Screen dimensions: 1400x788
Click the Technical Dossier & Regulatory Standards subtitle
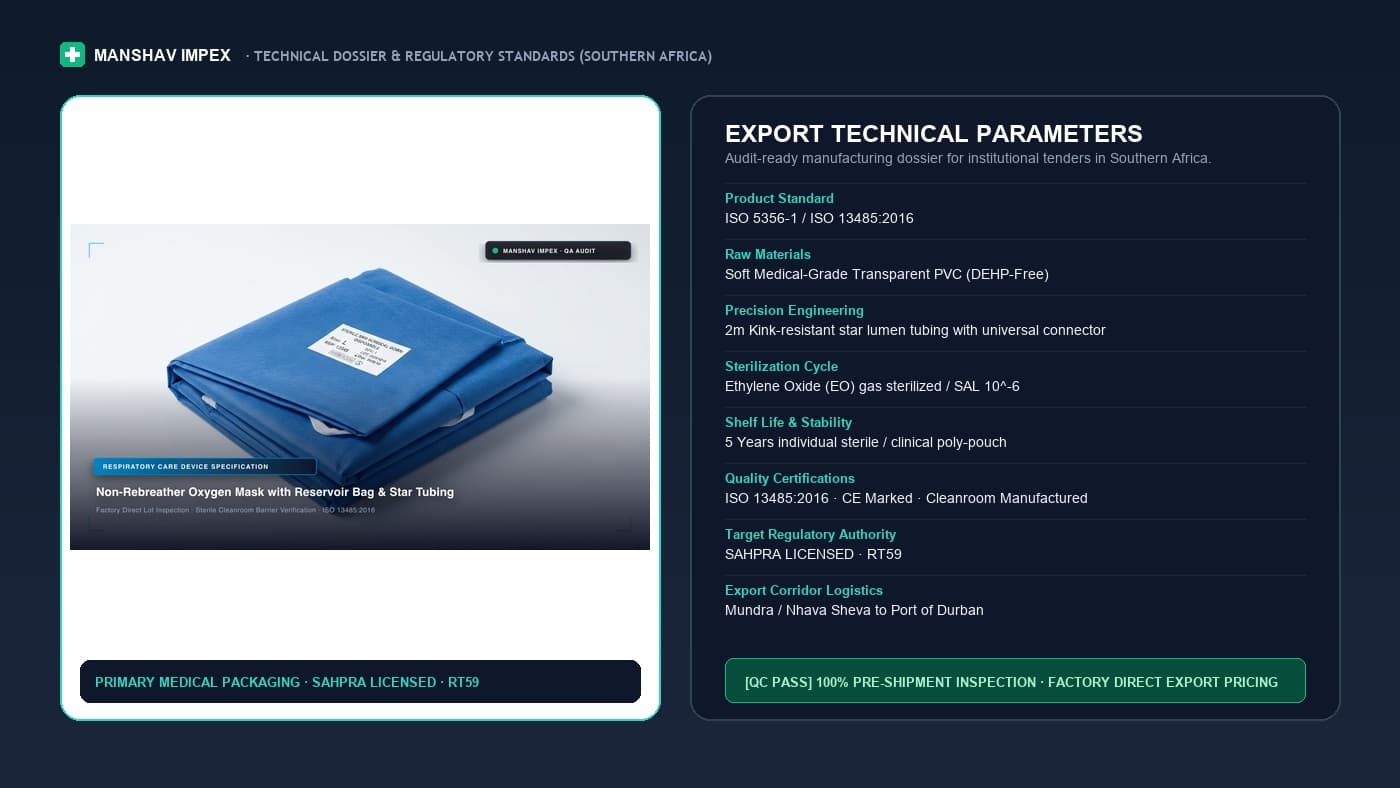(479, 56)
